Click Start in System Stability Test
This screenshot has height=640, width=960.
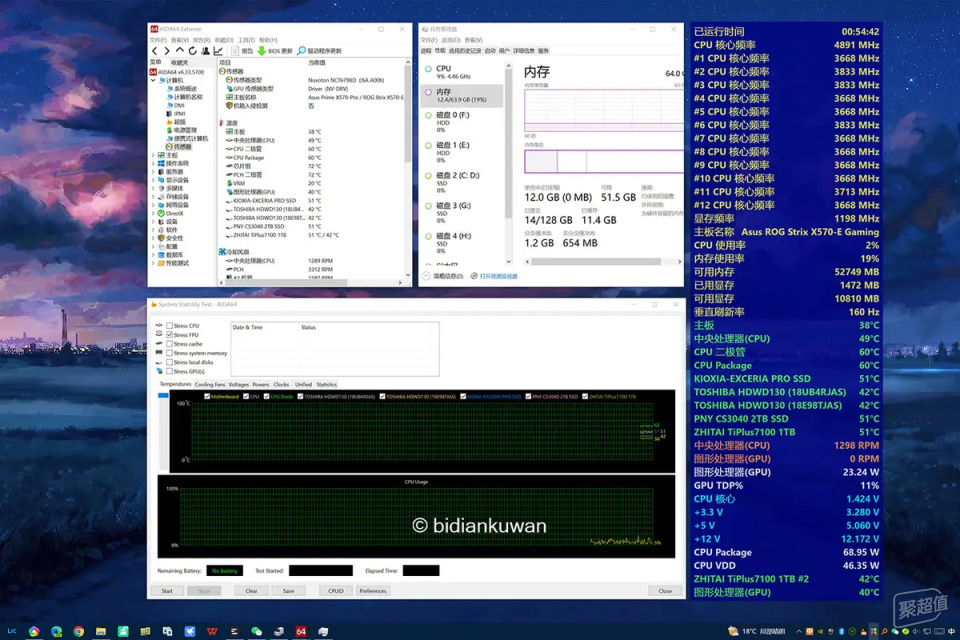pyautogui.click(x=167, y=591)
